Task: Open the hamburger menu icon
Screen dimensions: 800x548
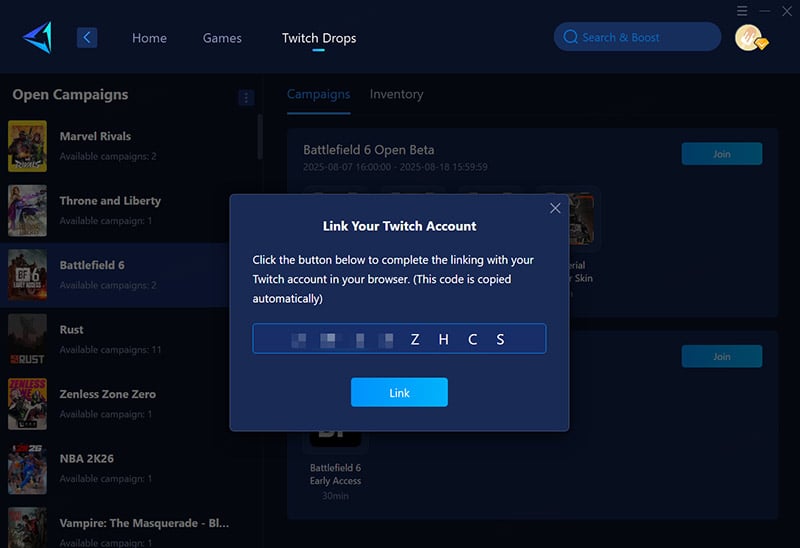Action: pos(742,11)
